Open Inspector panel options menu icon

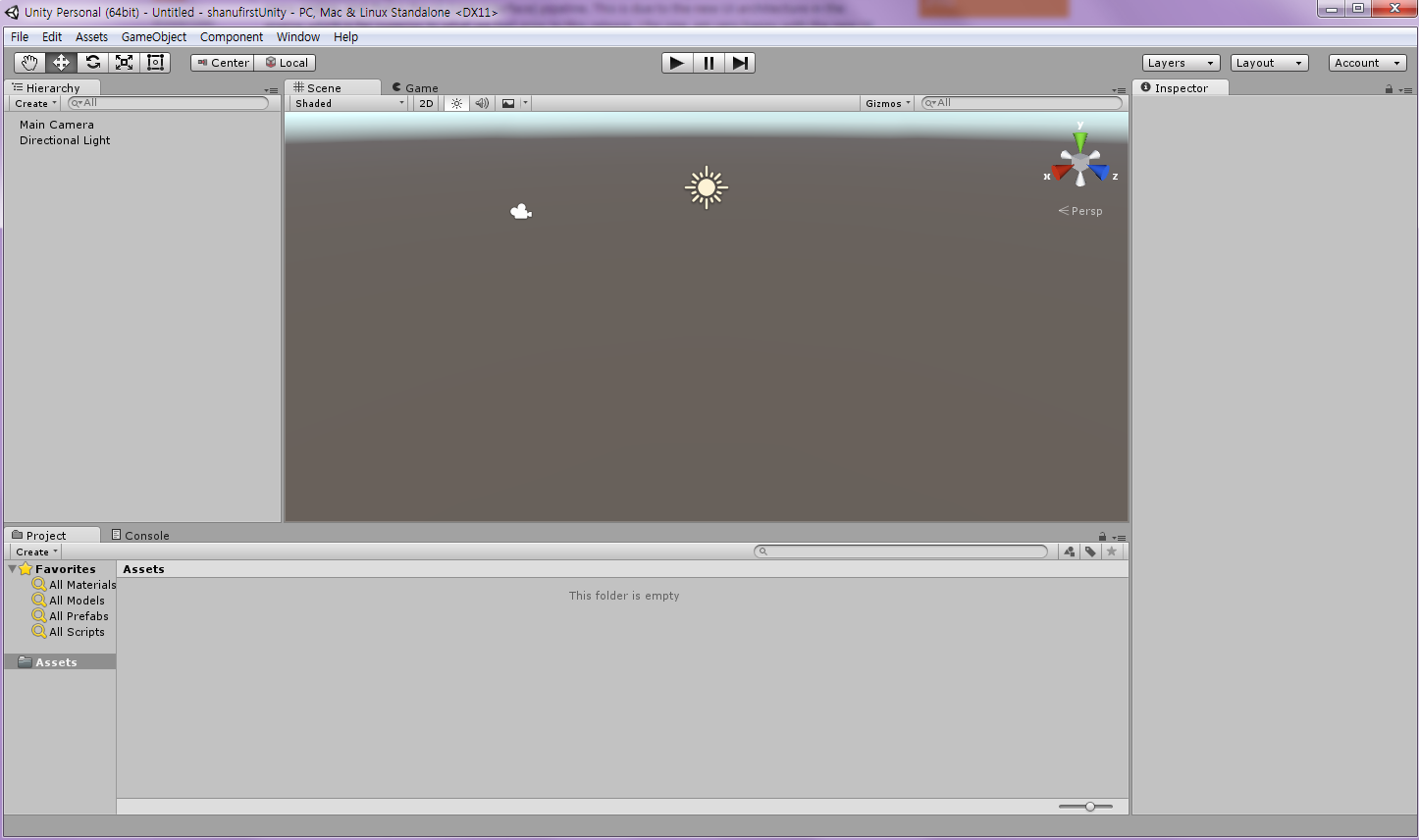pos(1406,90)
